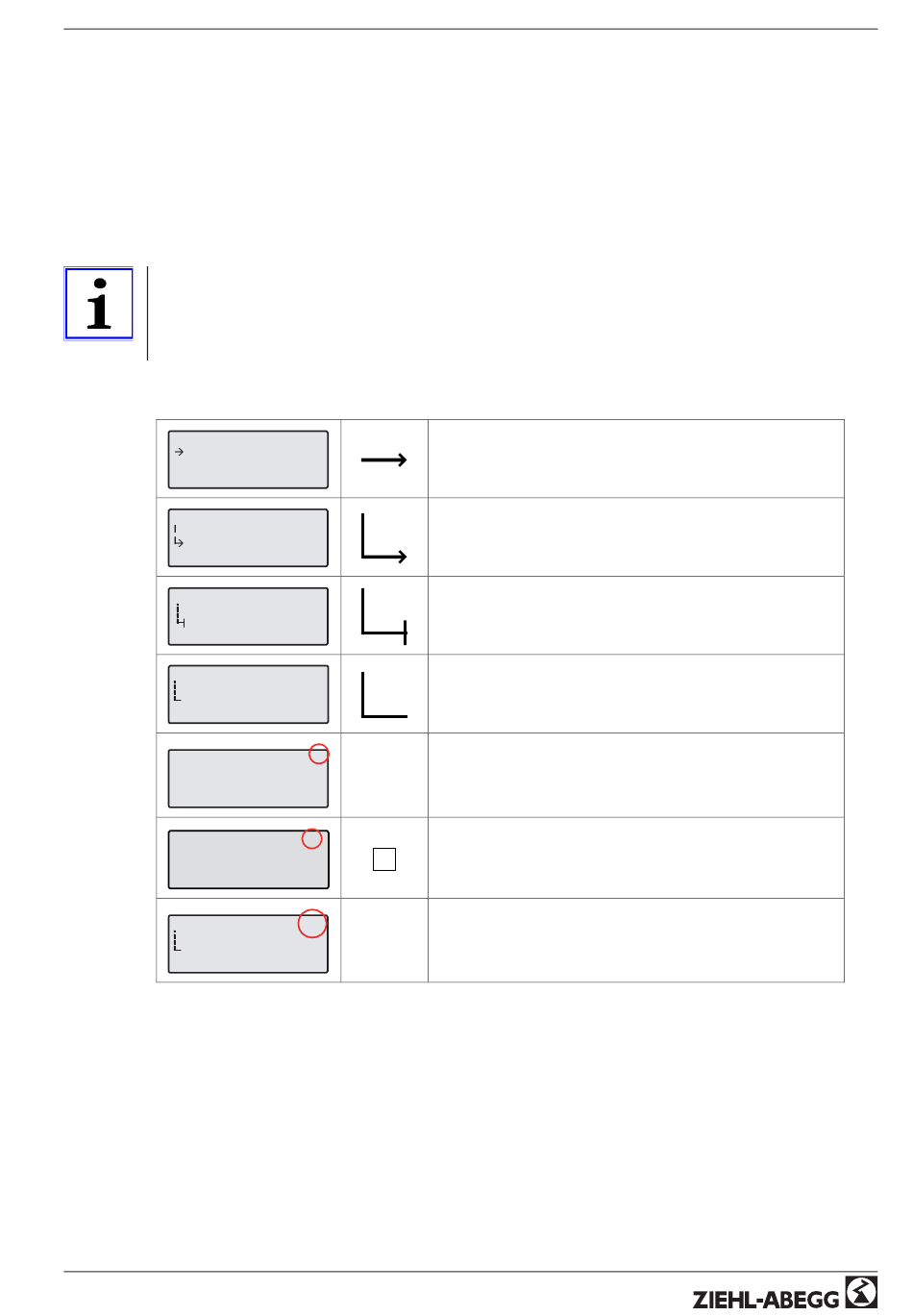Tick the empty square checkbox symbol
The height and width of the screenshot is (1316, 913).
pyautogui.click(x=384, y=859)
